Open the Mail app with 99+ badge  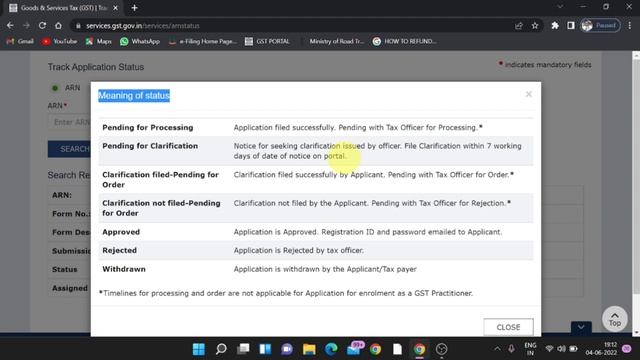tap(354, 349)
